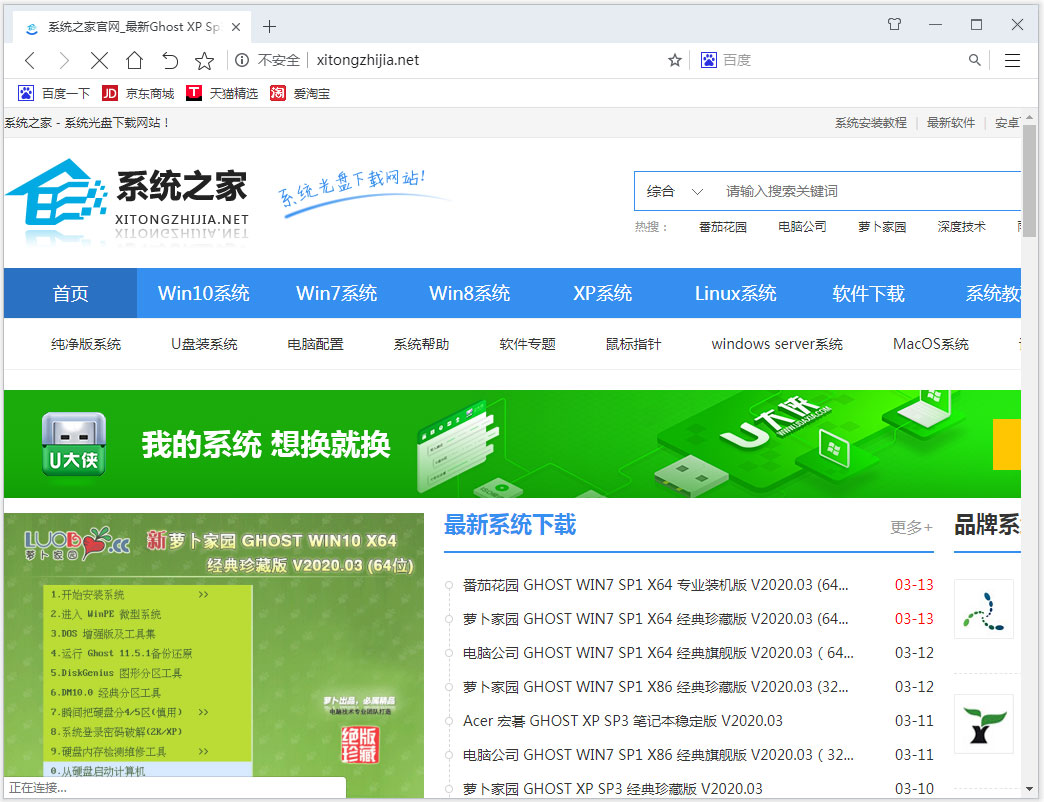Screen dimensions: 1044x802
Task: Open new tab with plus button
Action: 269,26
